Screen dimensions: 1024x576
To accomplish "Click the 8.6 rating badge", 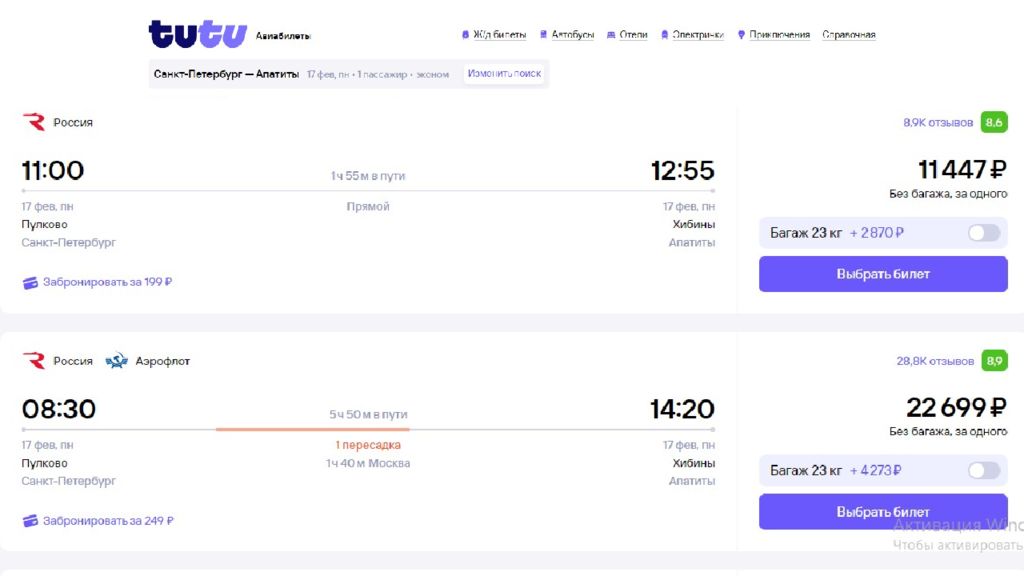I will [994, 122].
